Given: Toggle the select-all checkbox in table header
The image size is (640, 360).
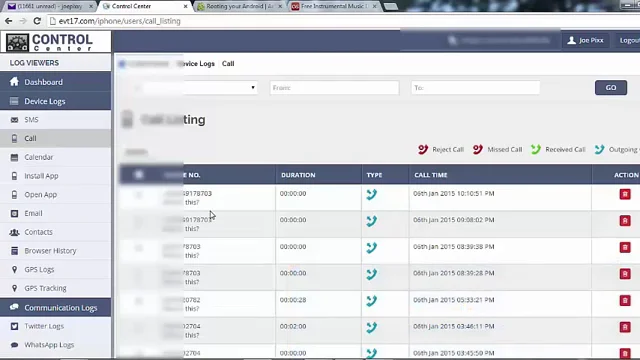Looking at the screenshot, I should point(138,175).
